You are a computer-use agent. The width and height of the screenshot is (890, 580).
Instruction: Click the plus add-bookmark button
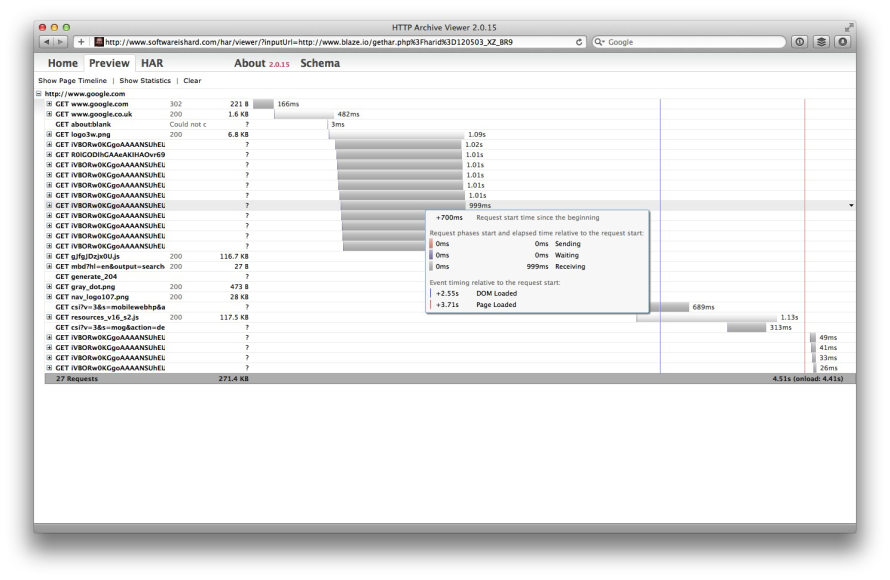coord(81,42)
